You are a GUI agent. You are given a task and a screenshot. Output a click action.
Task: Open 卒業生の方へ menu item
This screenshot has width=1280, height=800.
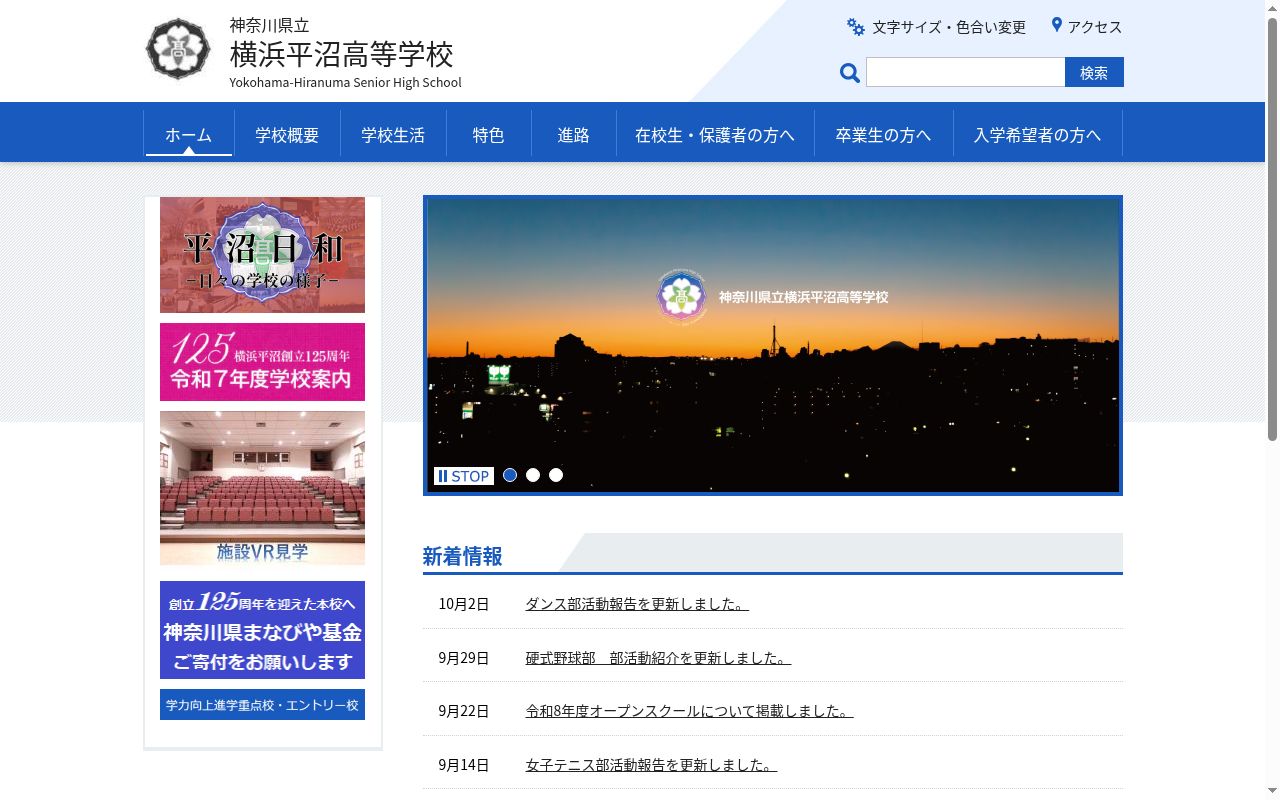884,134
